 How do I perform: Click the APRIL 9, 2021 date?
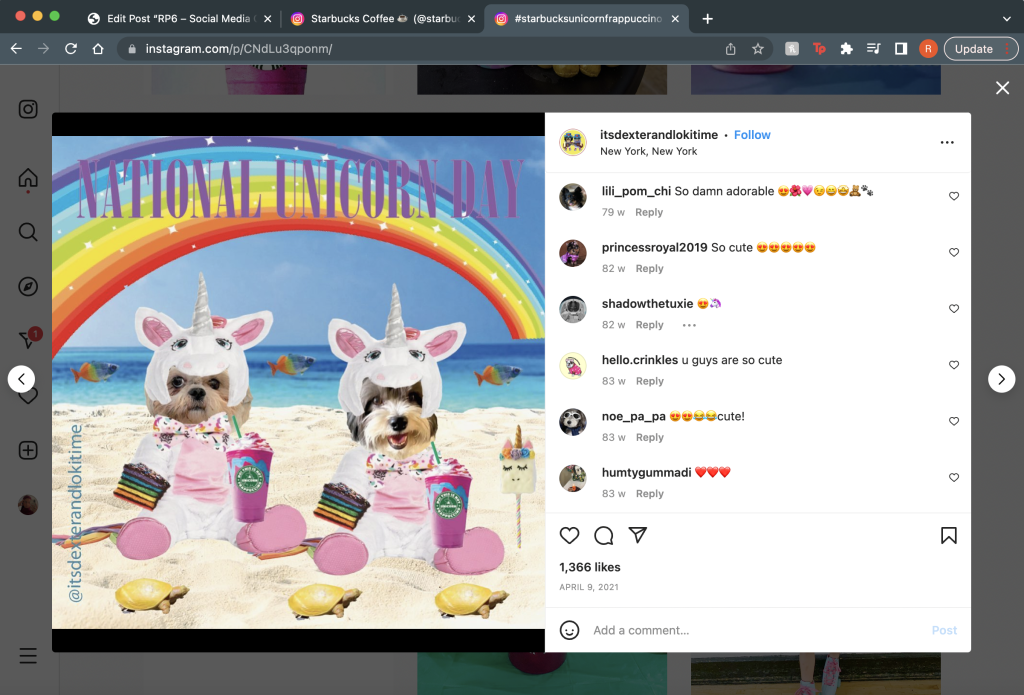(588, 587)
